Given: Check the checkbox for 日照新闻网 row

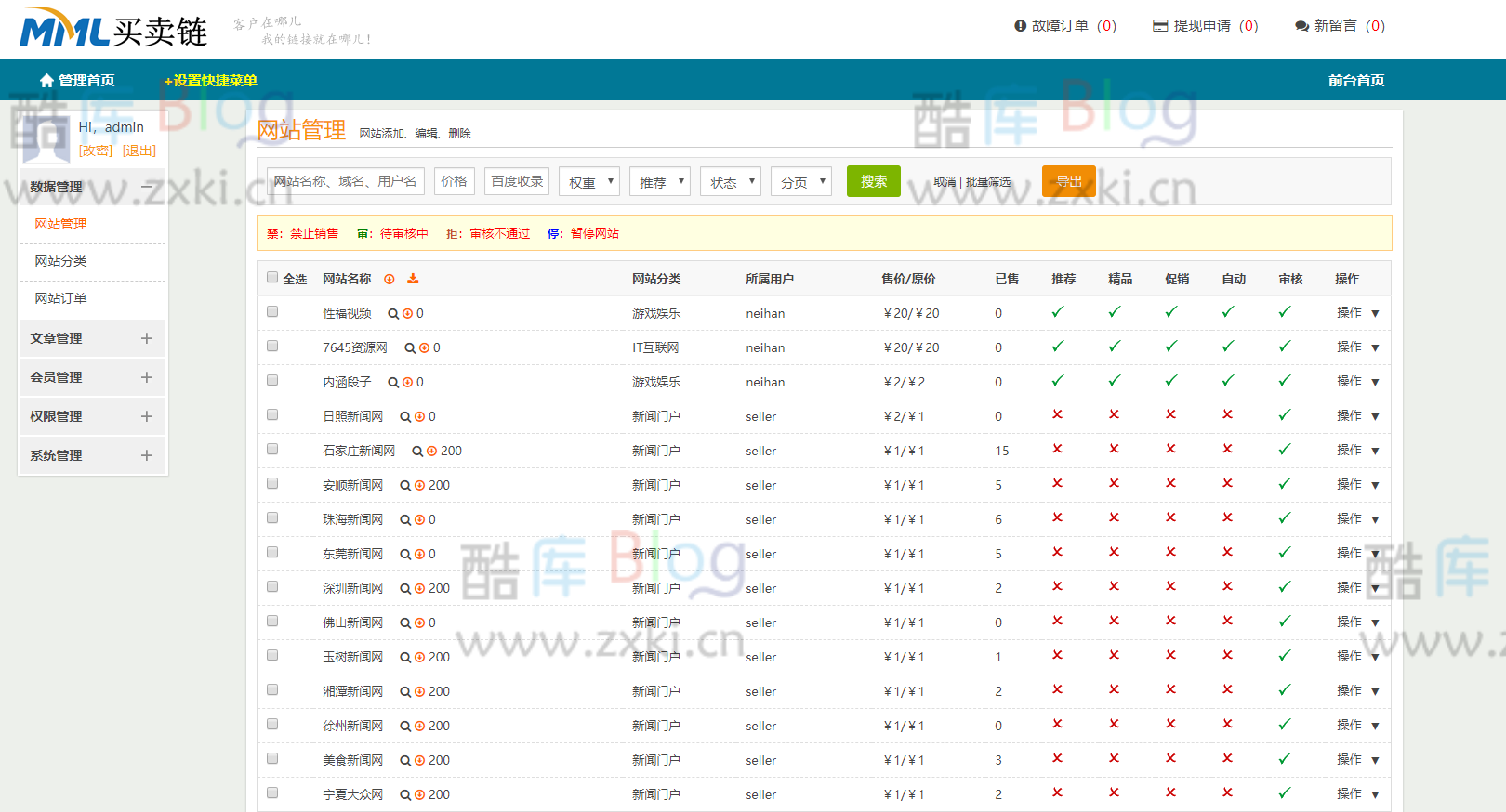Looking at the screenshot, I should (272, 414).
